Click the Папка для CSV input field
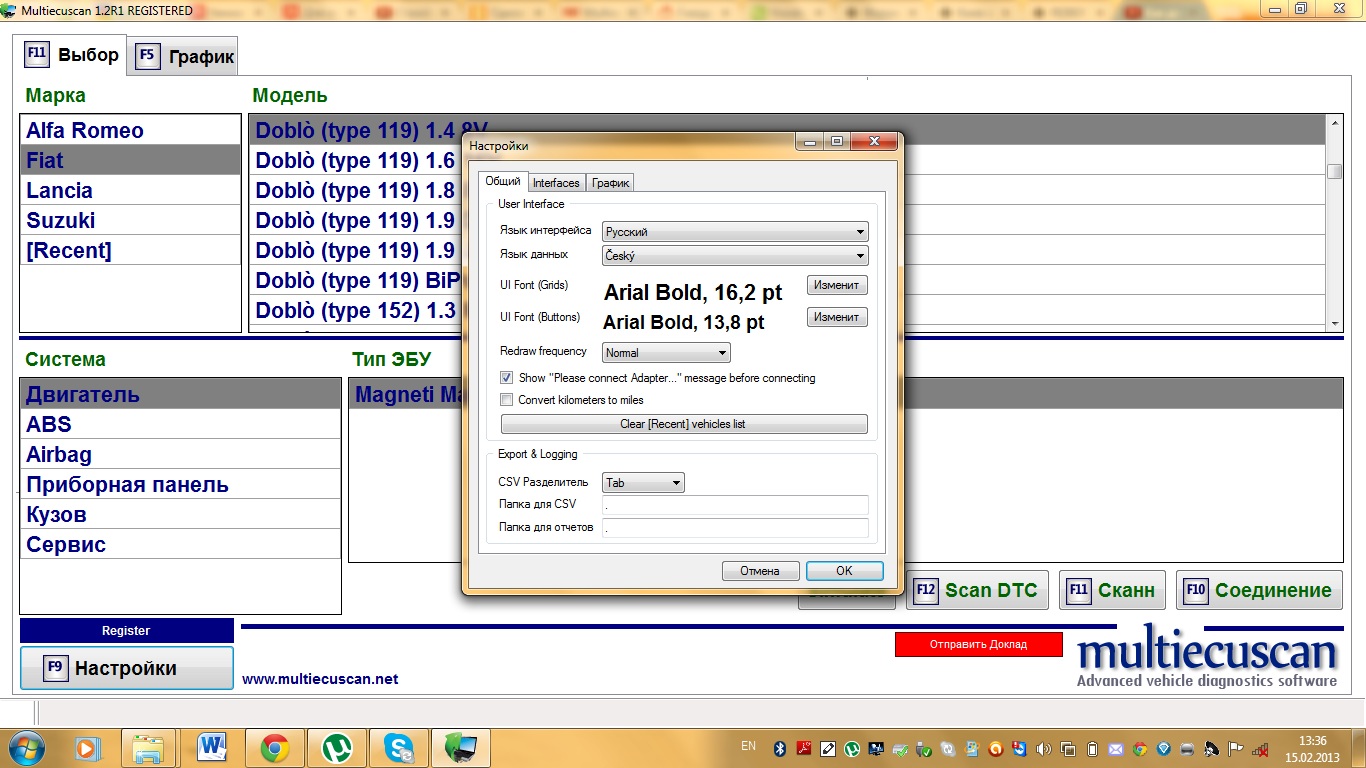 click(x=735, y=505)
